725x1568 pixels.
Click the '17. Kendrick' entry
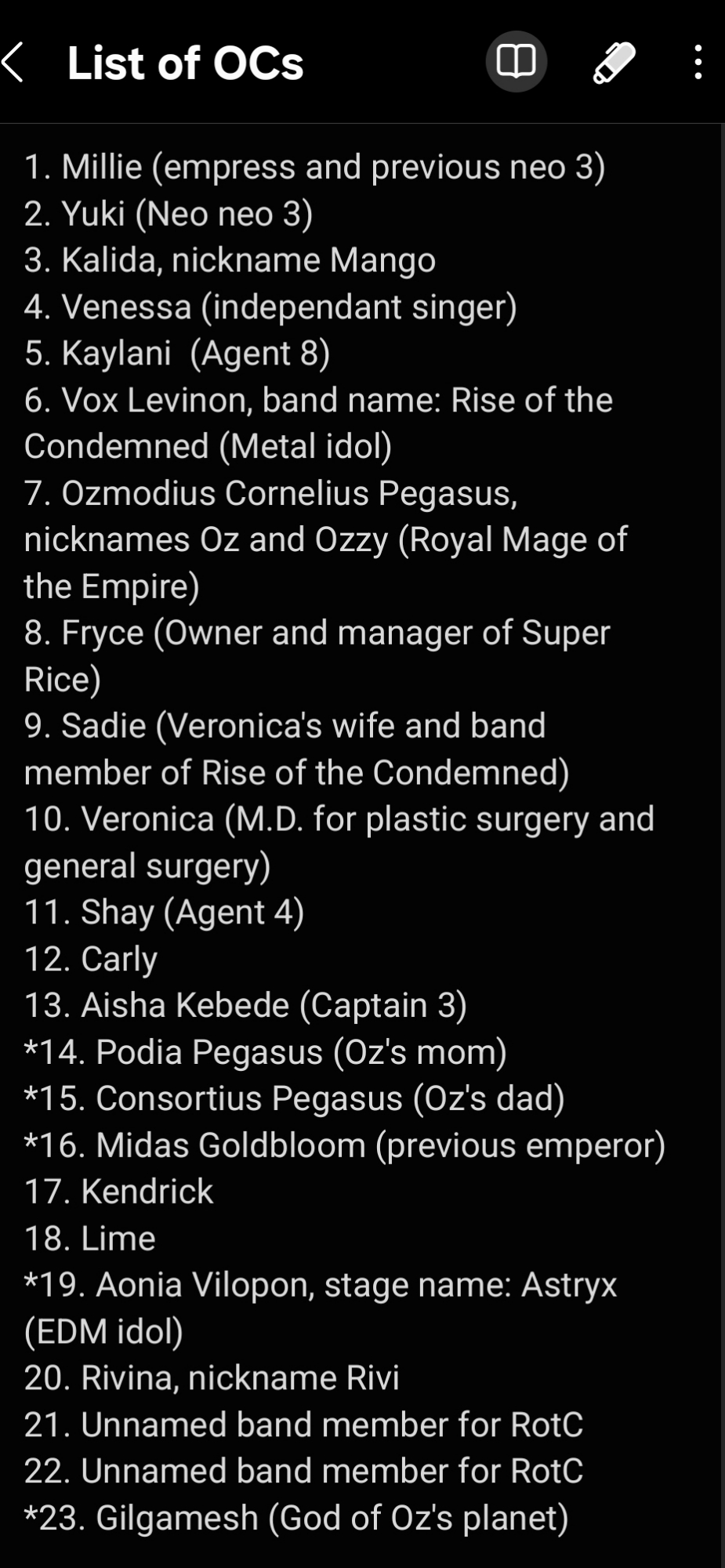pos(118,1192)
